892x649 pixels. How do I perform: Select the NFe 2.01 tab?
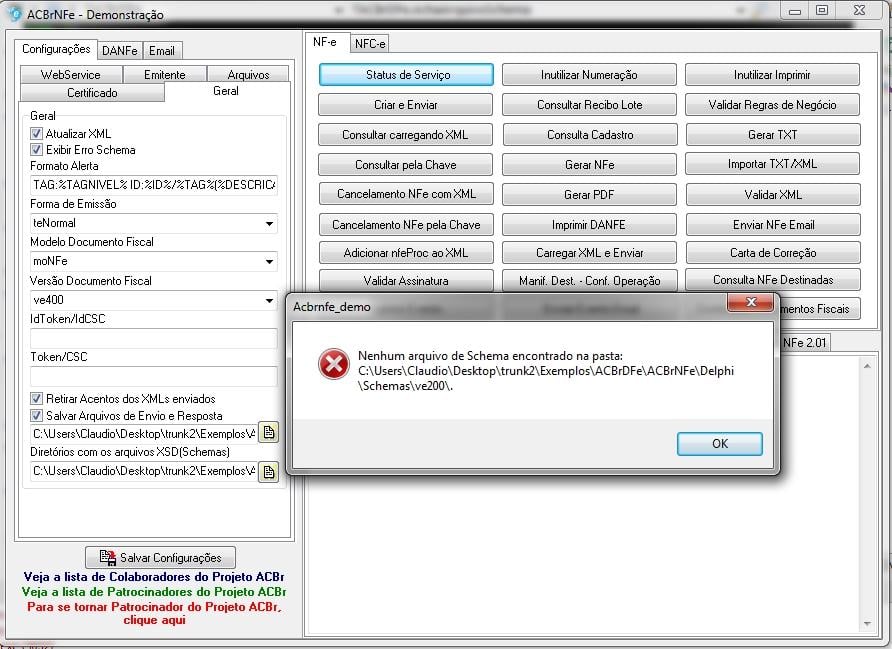pyautogui.click(x=804, y=342)
